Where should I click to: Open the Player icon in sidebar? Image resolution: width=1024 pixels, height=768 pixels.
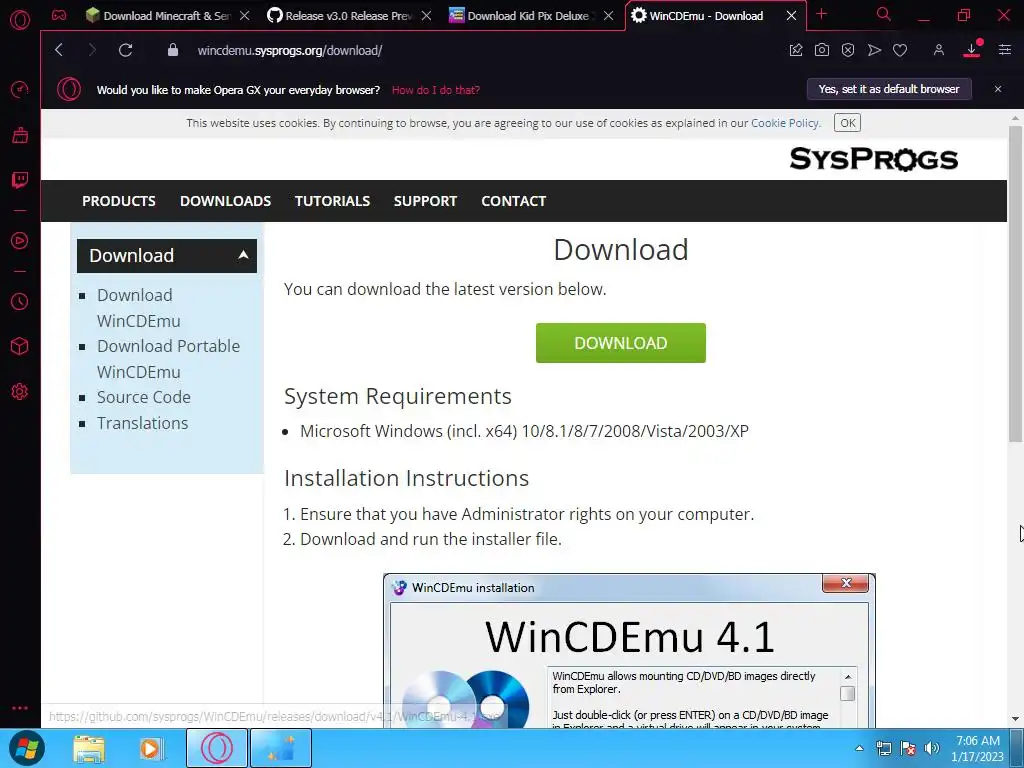tap(20, 240)
